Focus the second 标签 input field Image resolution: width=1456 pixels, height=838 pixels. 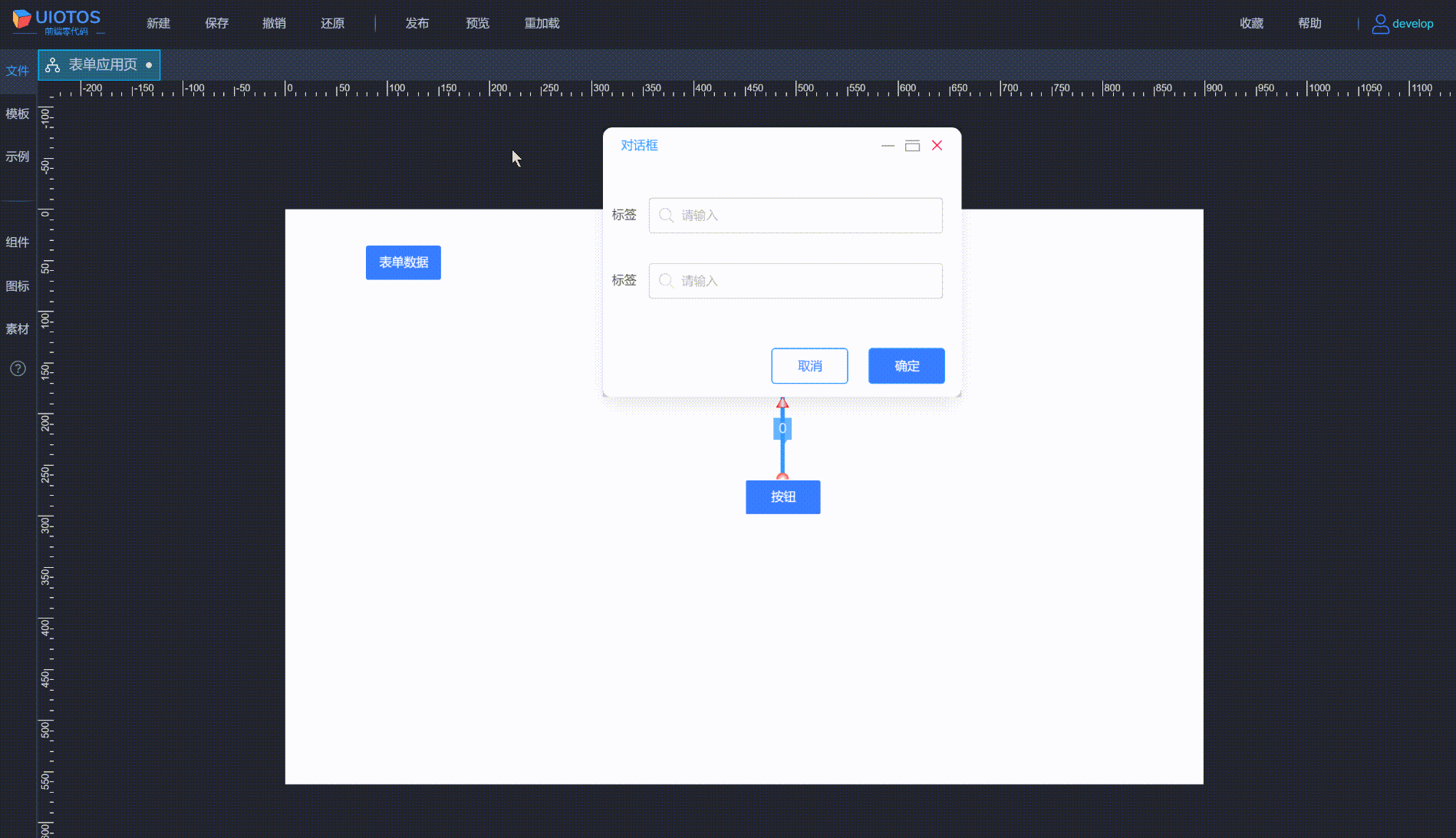click(x=796, y=281)
